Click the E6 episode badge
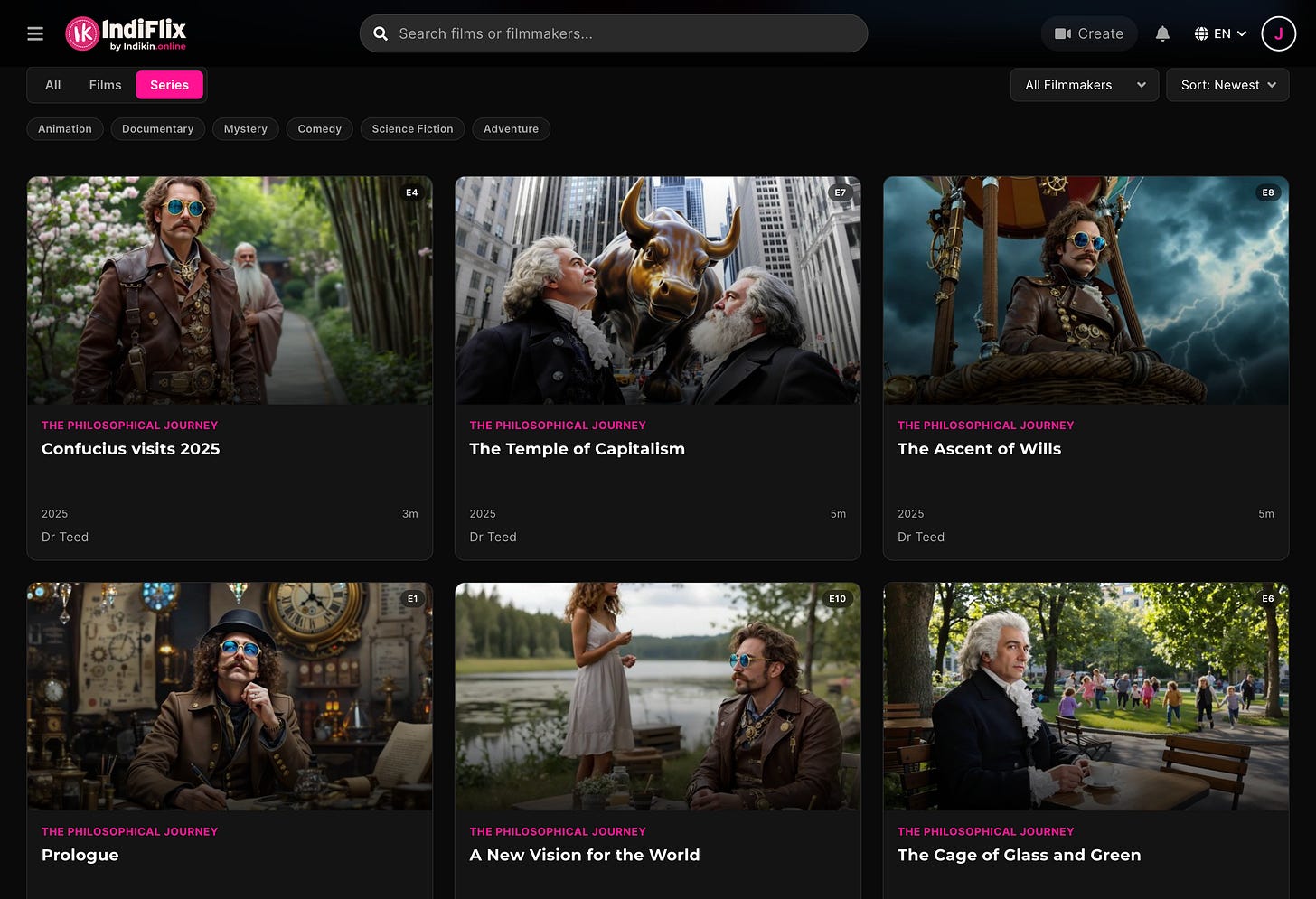 (1268, 598)
